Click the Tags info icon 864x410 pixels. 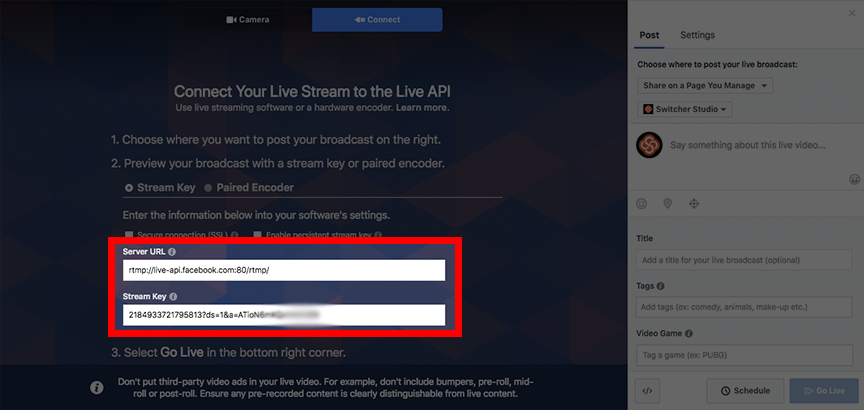coord(661,286)
